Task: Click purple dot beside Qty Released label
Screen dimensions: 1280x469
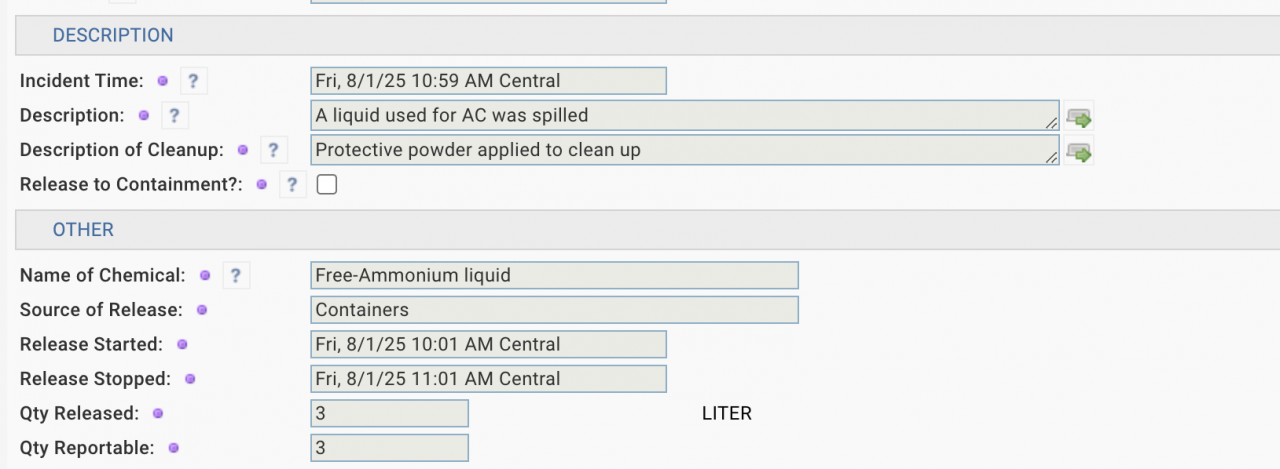Action: [x=157, y=413]
